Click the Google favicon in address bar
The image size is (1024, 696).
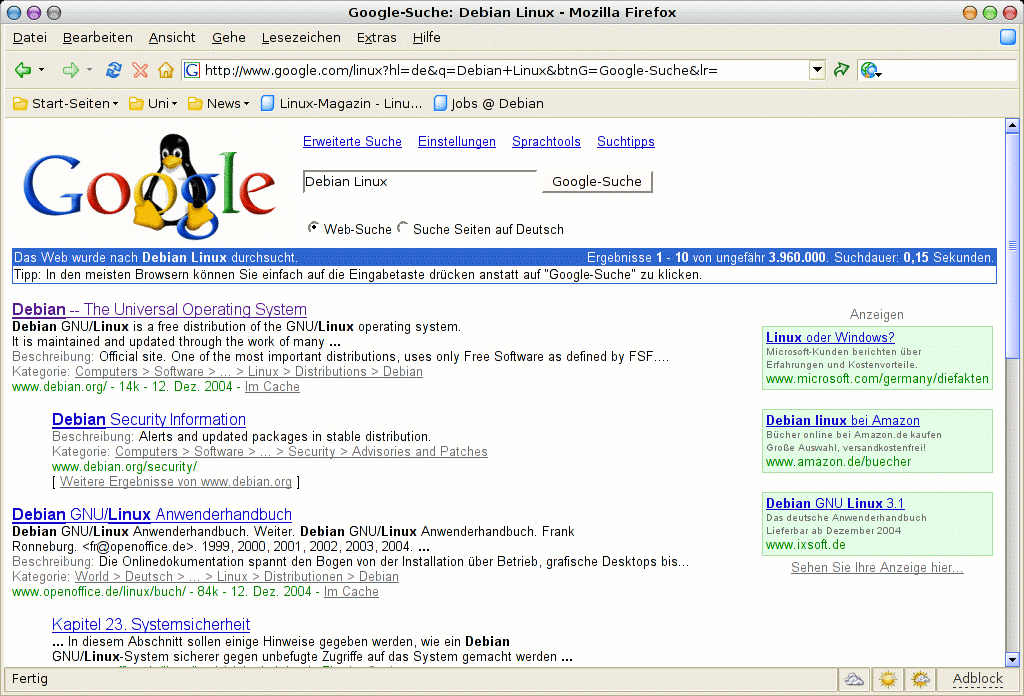point(191,70)
